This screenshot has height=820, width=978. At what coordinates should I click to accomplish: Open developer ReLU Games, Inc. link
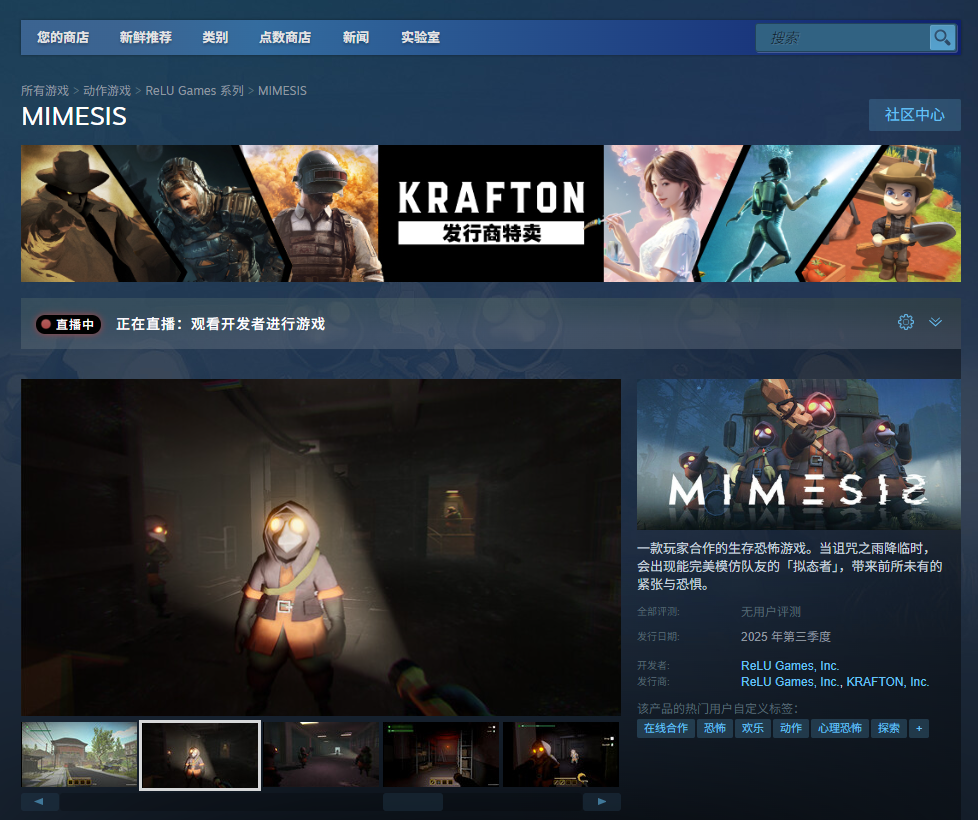[790, 665]
